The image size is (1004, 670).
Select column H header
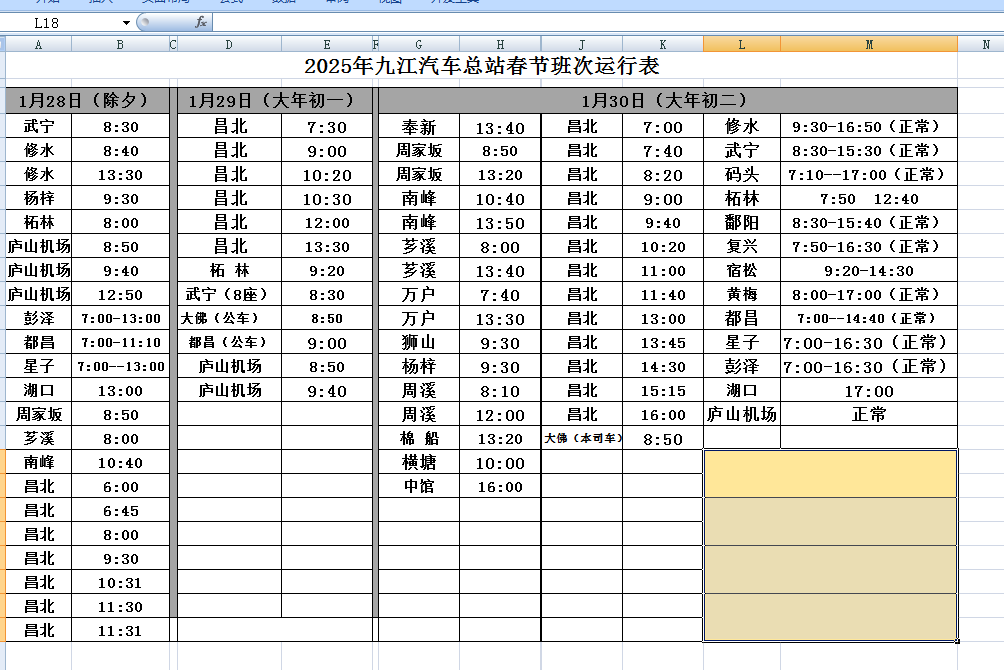pos(500,44)
